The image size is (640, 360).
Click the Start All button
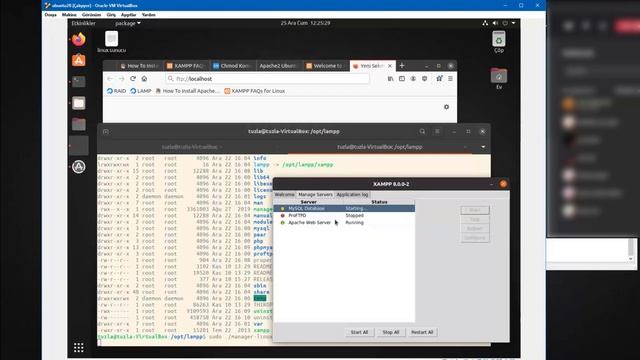tap(359, 332)
